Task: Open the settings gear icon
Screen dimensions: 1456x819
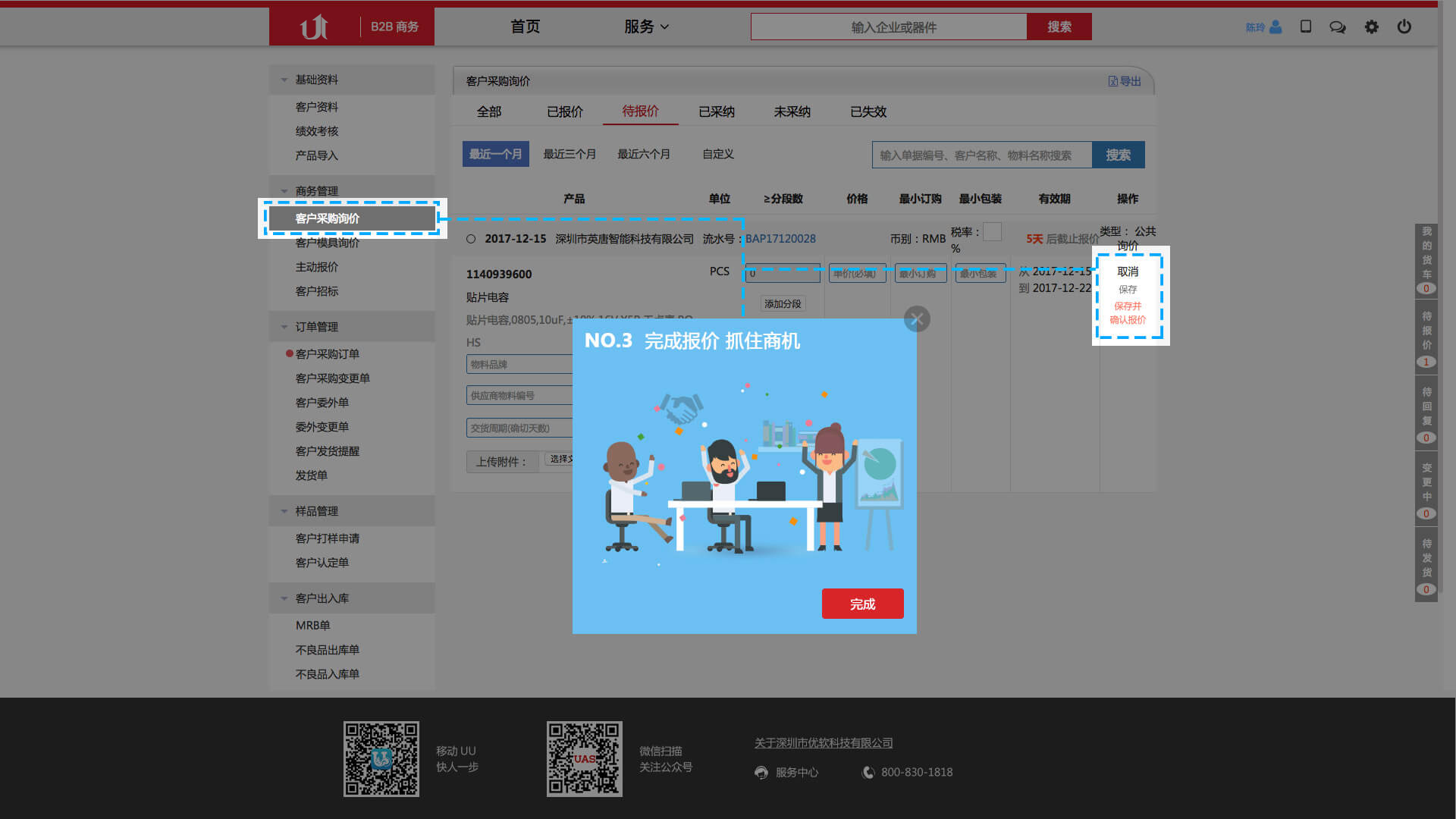Action: coord(1371,27)
